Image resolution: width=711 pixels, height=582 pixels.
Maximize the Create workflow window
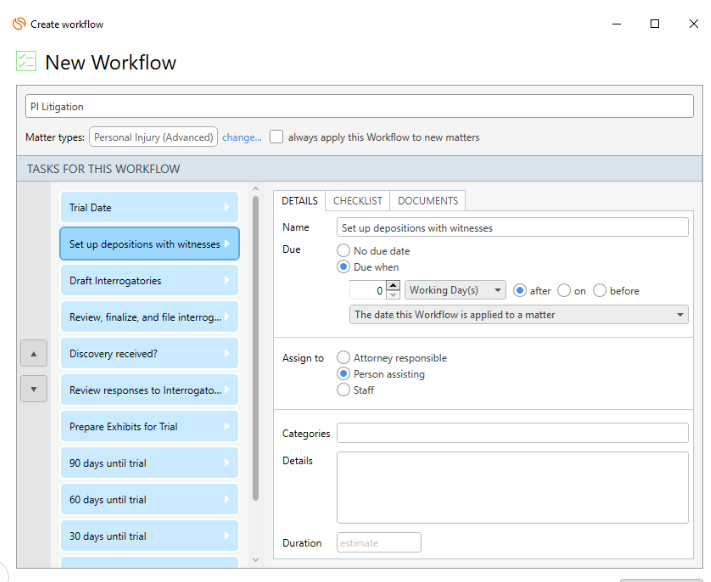click(654, 24)
